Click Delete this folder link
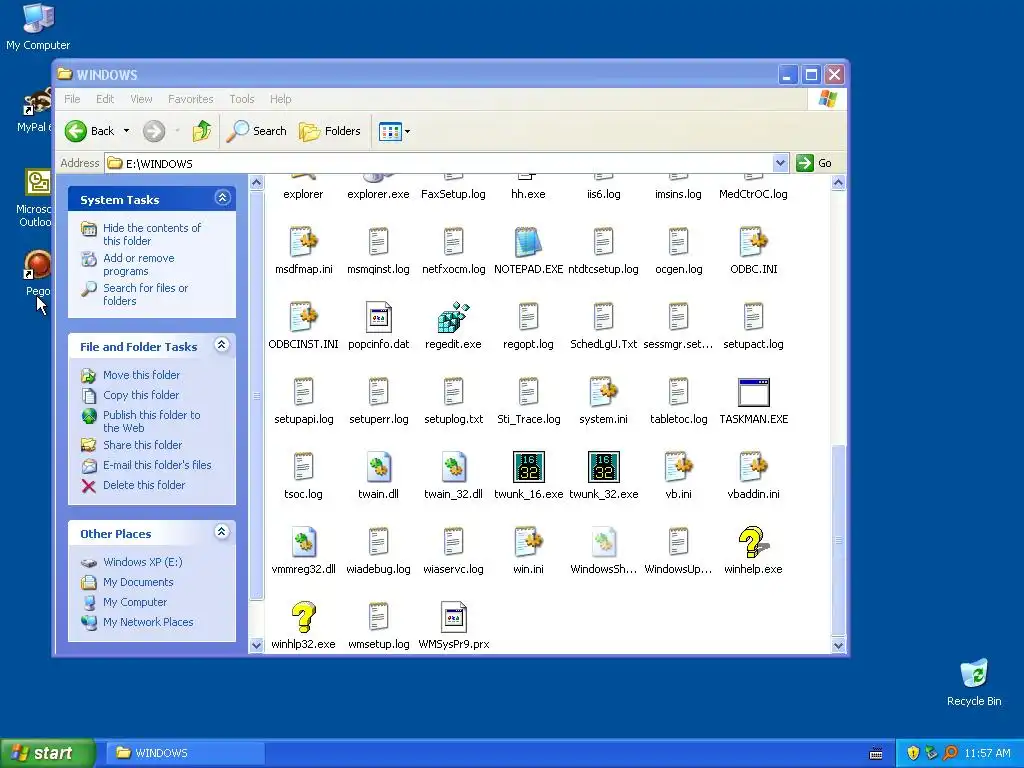Image resolution: width=1024 pixels, height=768 pixels. 144,485
